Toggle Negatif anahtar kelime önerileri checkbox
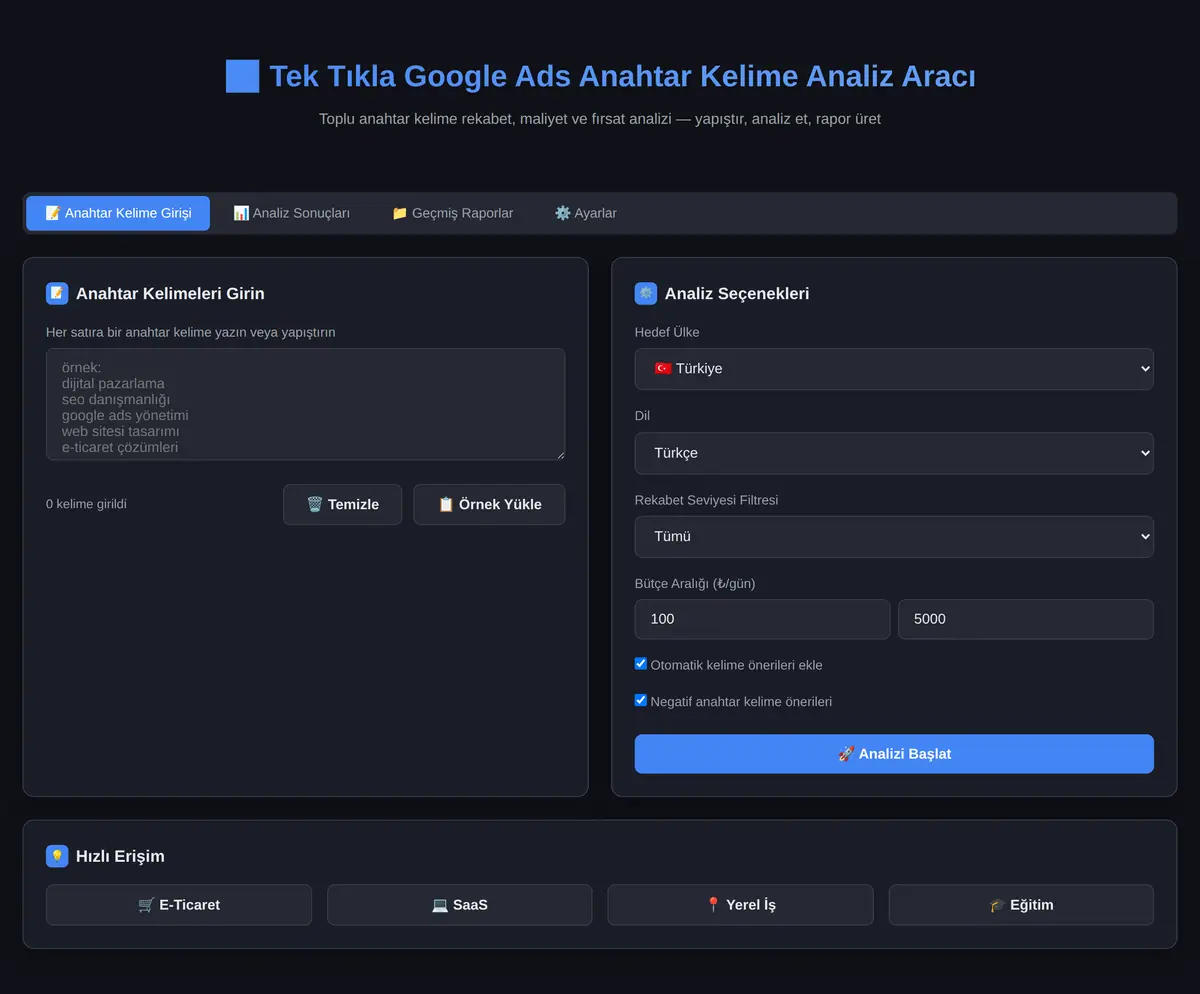This screenshot has height=994, width=1200. [x=641, y=701]
